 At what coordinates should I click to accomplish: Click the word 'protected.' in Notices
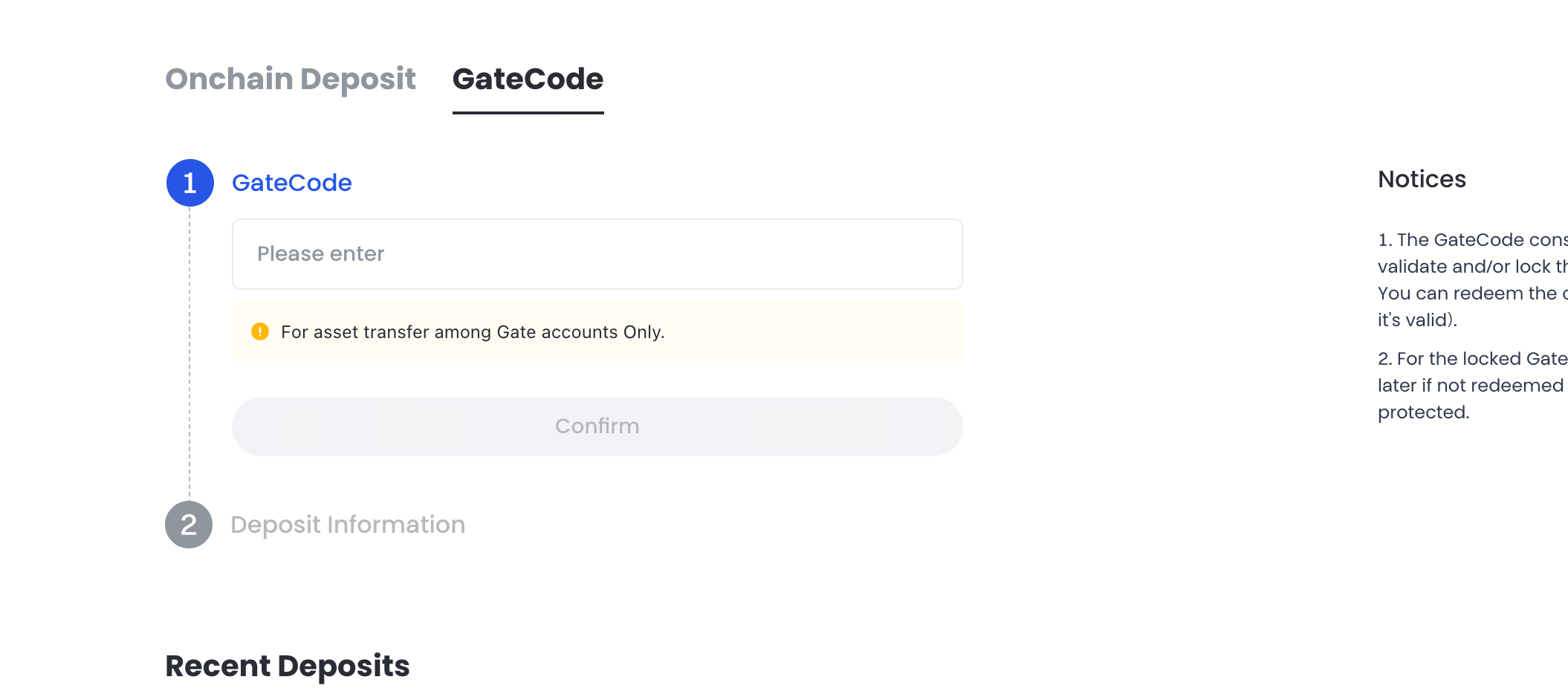click(x=1423, y=412)
